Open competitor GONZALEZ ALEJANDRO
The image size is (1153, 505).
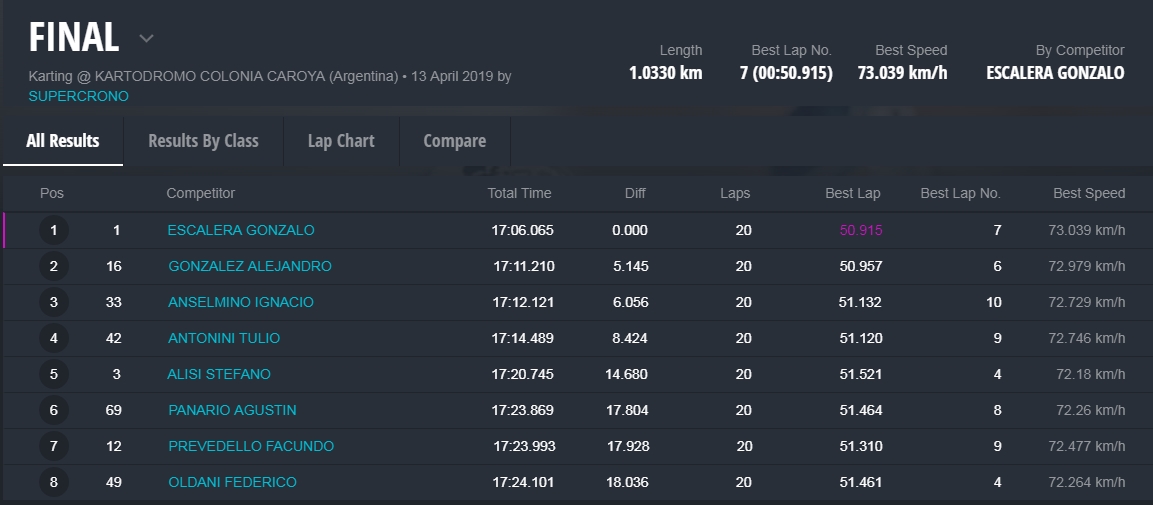coord(249,266)
